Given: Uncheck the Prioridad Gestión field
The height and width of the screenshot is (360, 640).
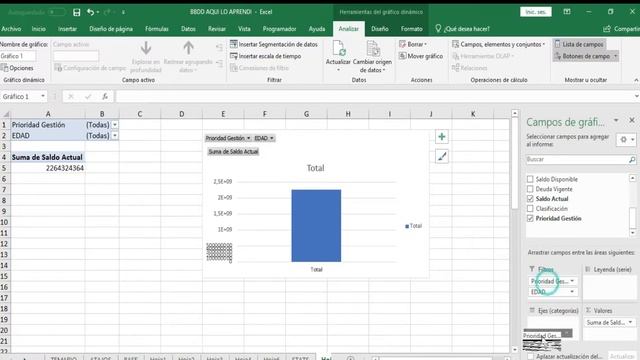Looking at the screenshot, I should pos(530,218).
